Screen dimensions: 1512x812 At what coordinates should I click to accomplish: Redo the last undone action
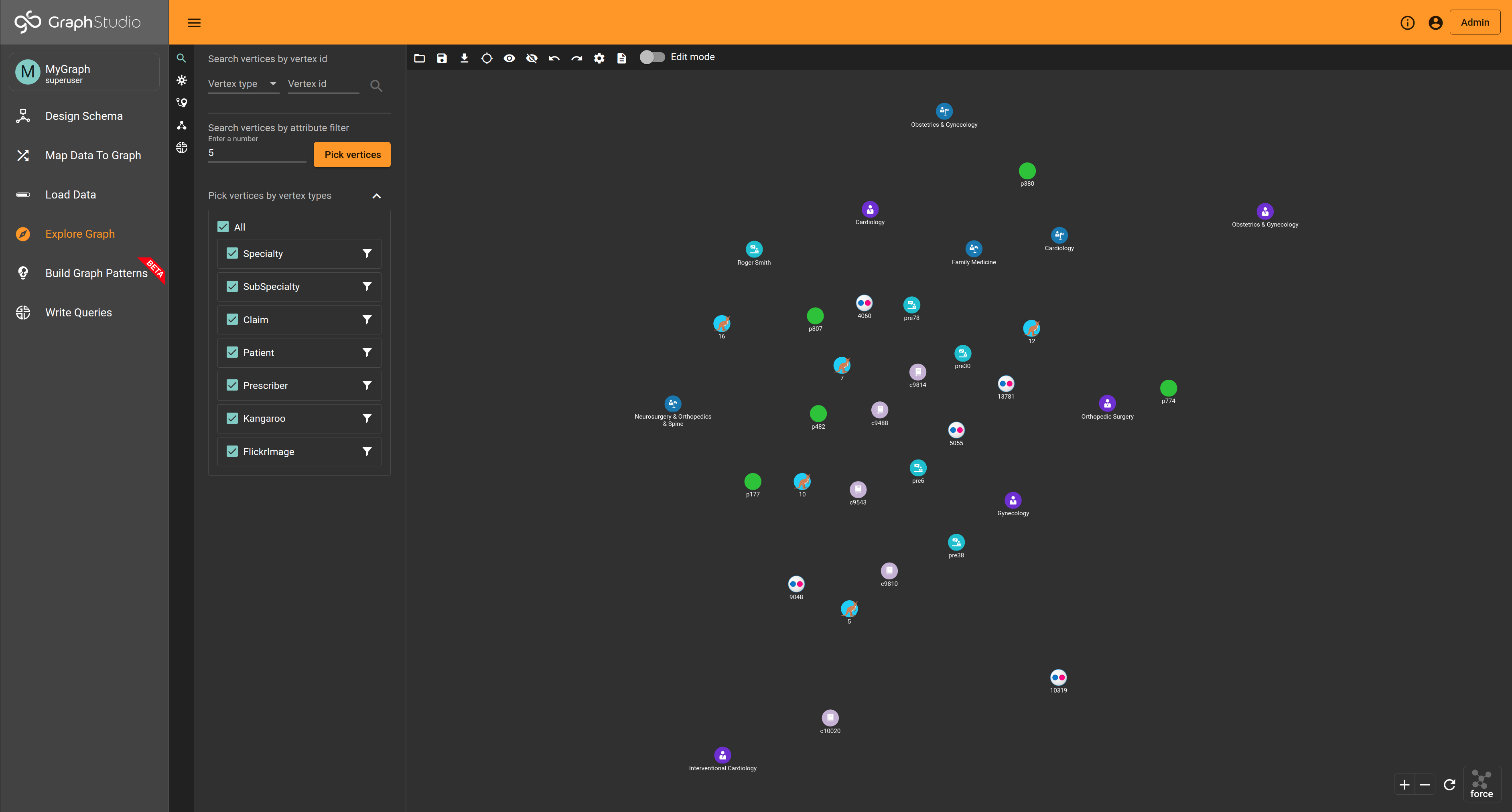click(576, 58)
